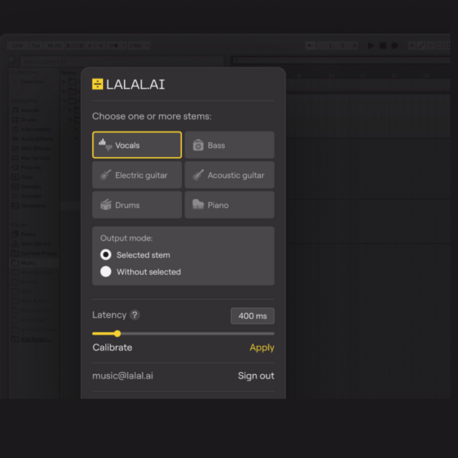Open Templates category in Ableton browser

(x=29, y=206)
